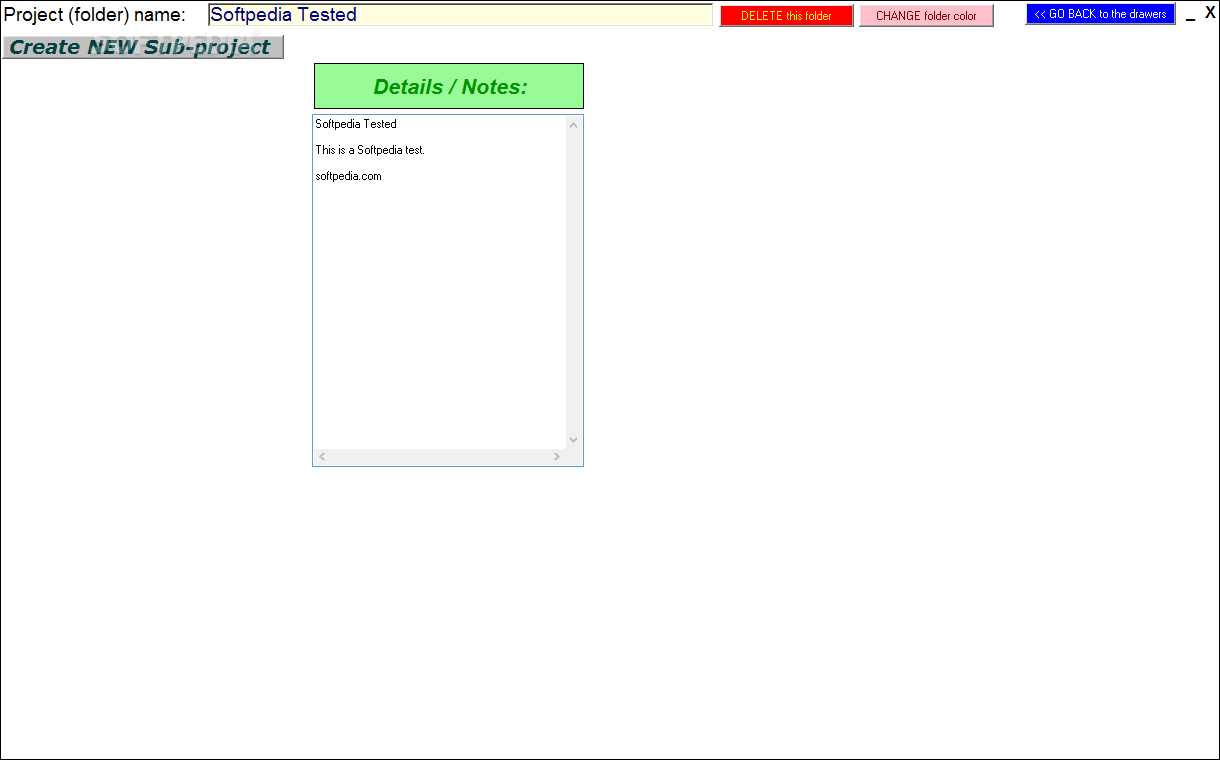1220x760 pixels.
Task: Click 'Softpedia Tested' line in notes
Action: point(356,124)
